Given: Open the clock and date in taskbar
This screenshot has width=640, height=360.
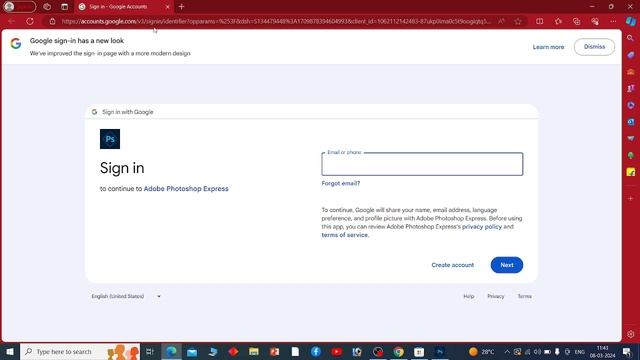Looking at the screenshot, I should [602, 351].
